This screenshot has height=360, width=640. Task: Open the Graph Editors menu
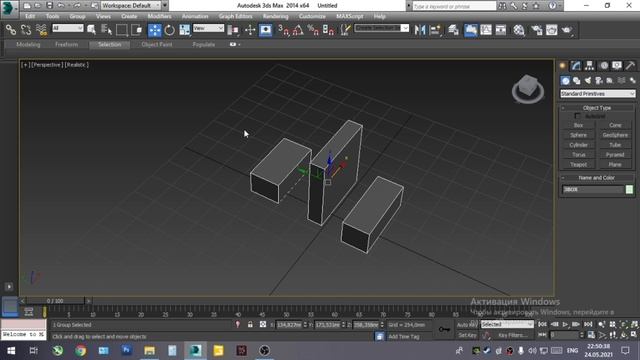pyautogui.click(x=236, y=16)
